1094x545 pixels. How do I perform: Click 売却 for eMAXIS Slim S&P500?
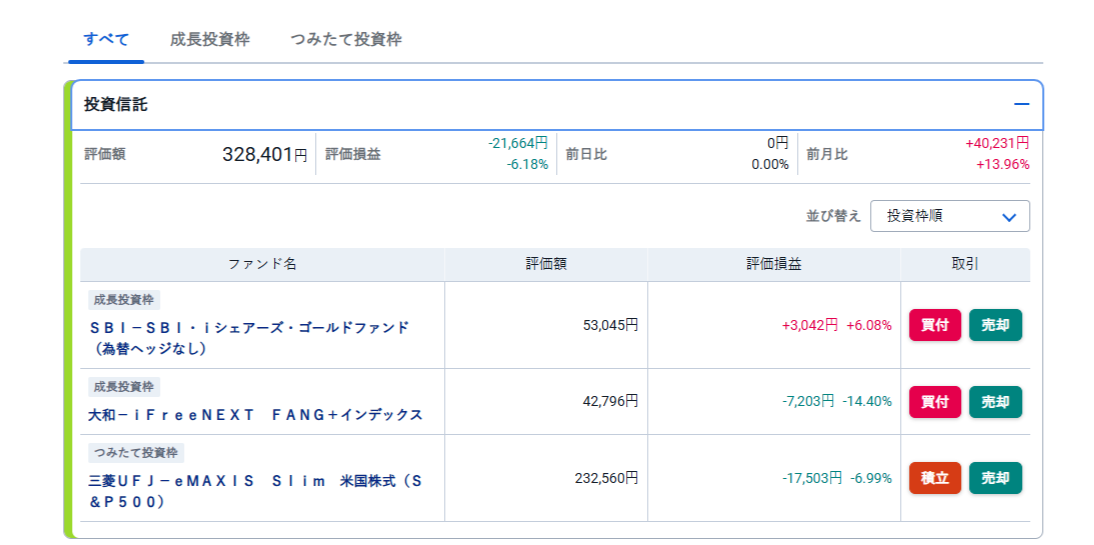click(995, 478)
